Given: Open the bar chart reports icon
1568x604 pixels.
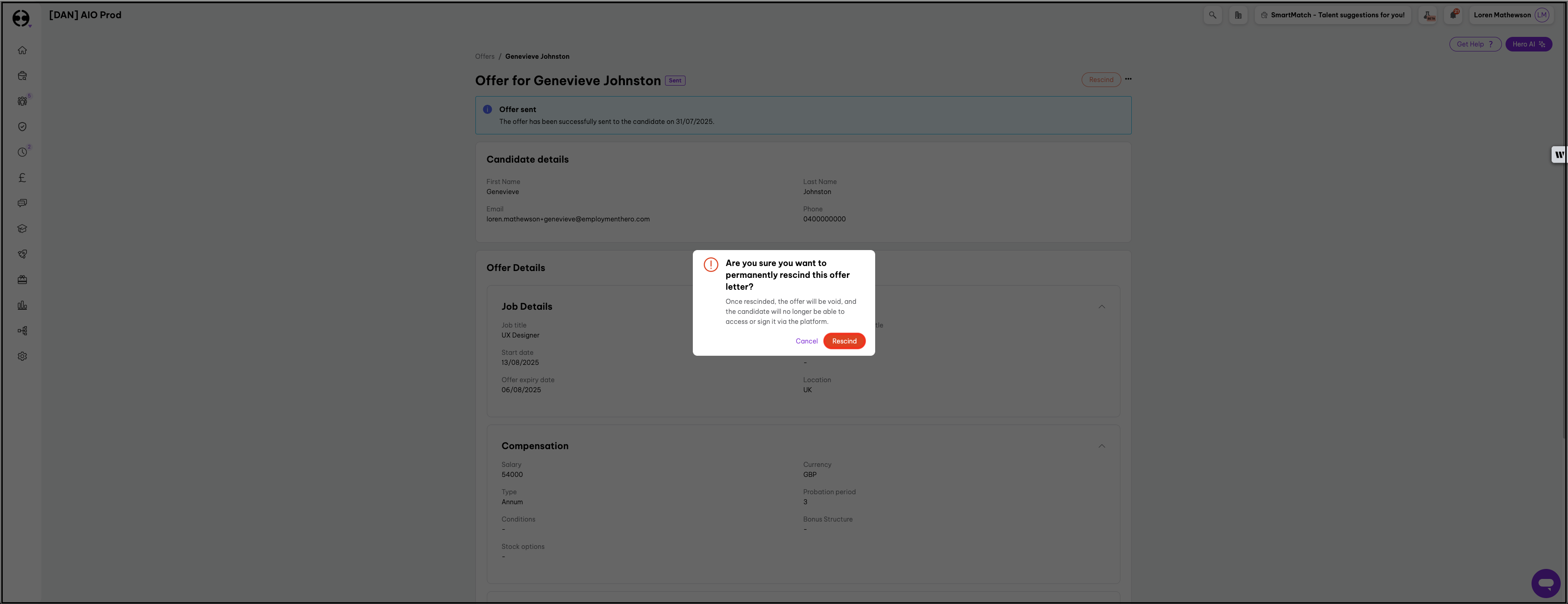Looking at the screenshot, I should point(22,305).
